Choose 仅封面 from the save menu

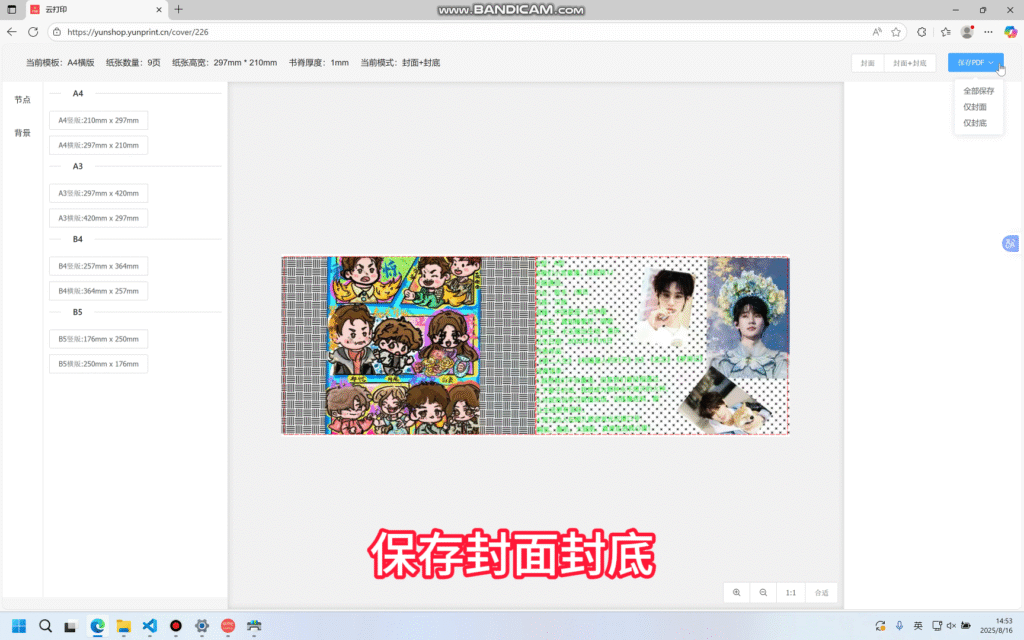click(x=975, y=107)
